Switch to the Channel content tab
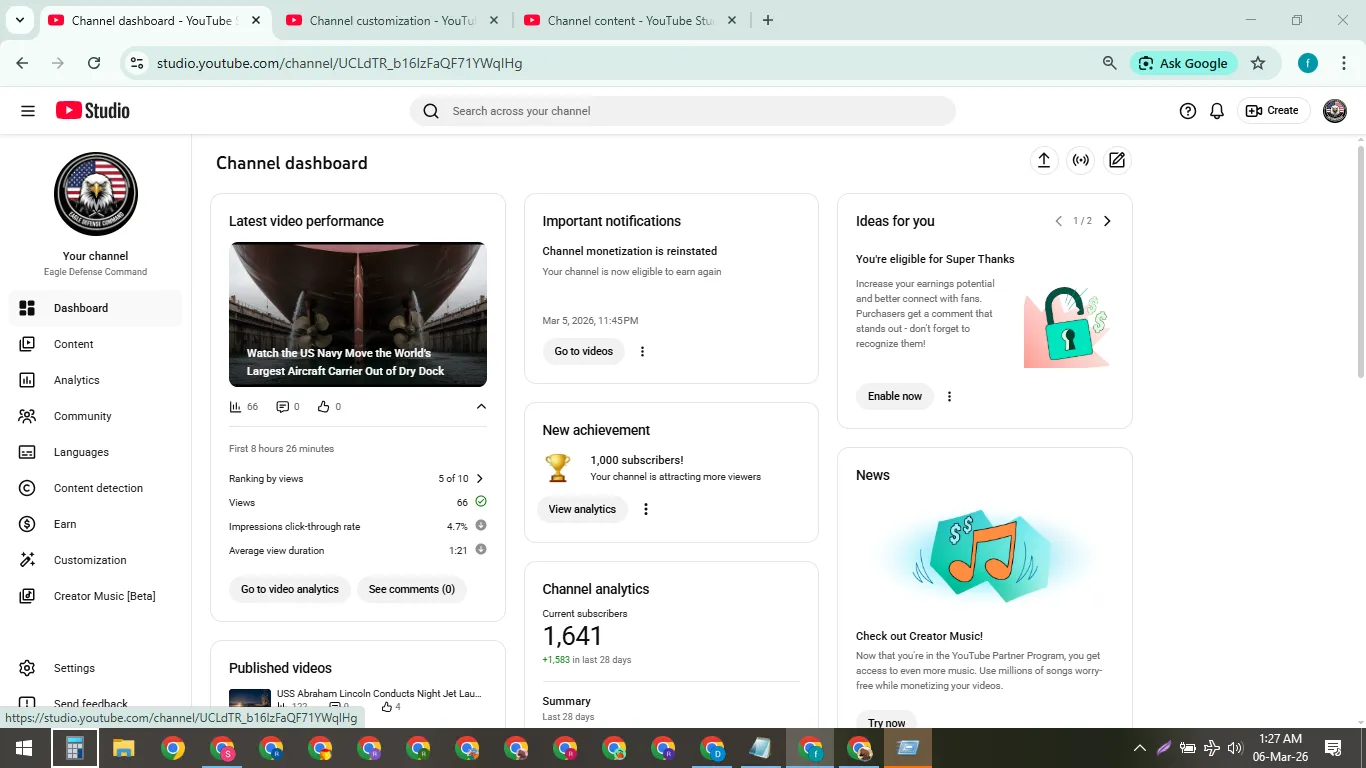1366x768 pixels. point(630,20)
